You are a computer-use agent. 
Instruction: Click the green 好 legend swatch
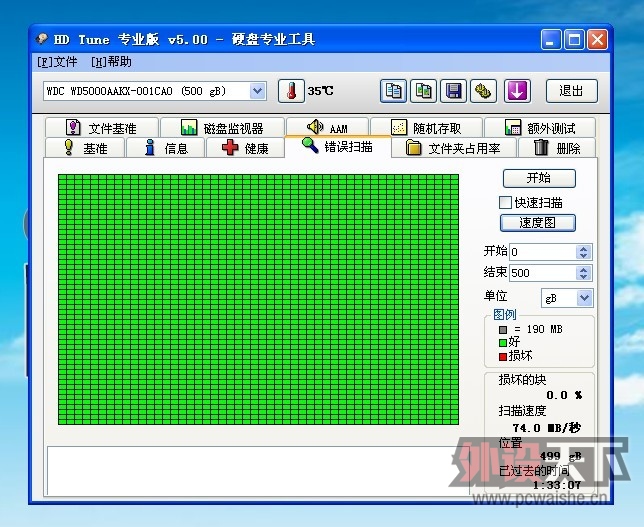pyautogui.click(x=503, y=343)
